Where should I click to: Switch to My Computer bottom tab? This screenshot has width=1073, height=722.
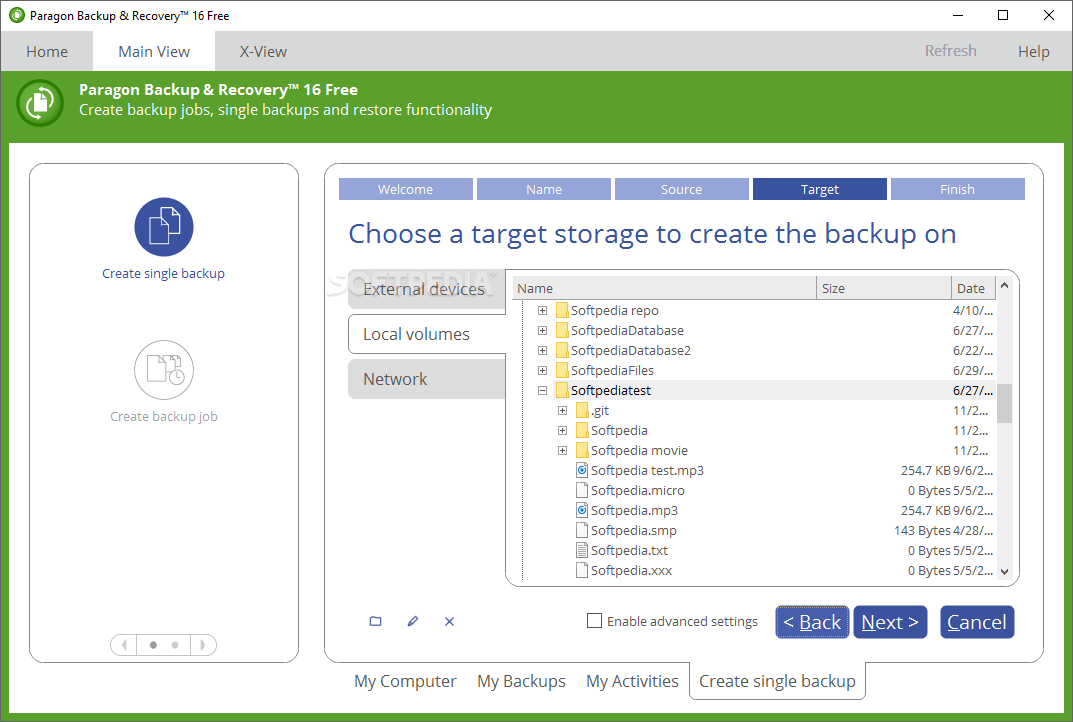pos(405,681)
